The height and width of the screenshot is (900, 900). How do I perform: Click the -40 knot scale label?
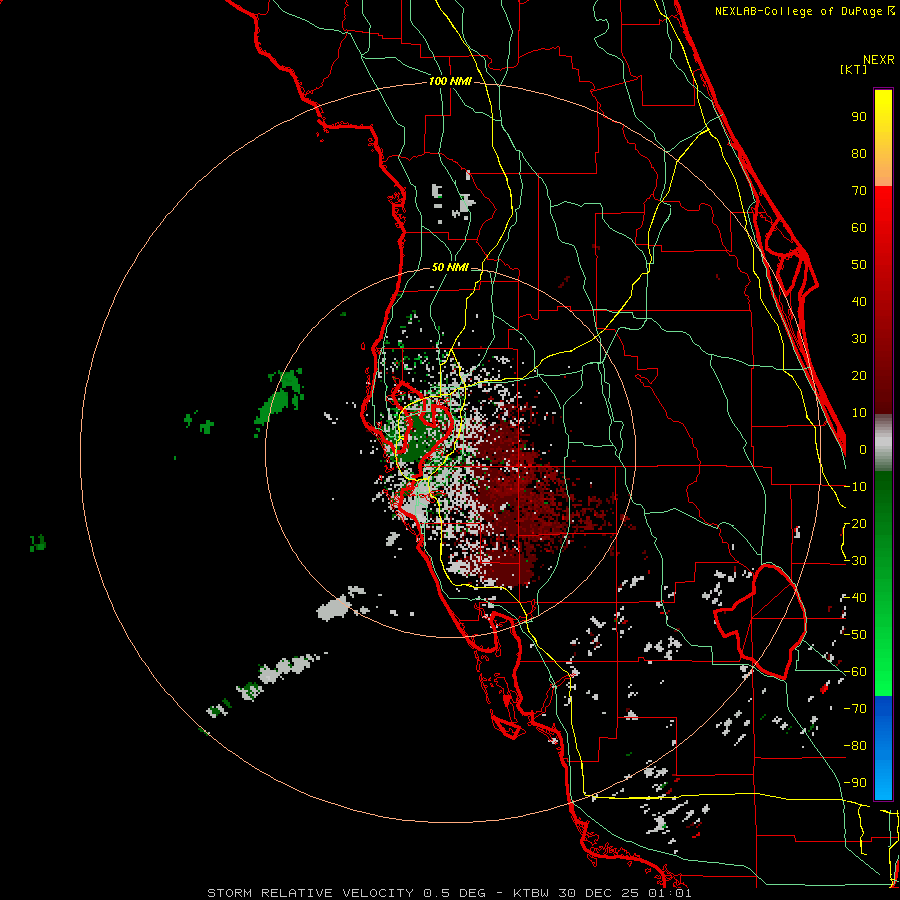(855, 598)
